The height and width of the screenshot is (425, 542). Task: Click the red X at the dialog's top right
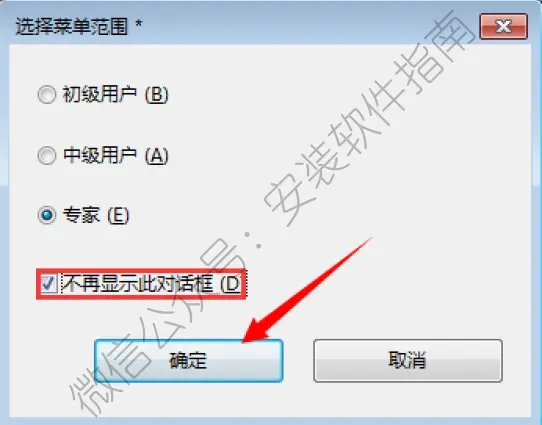504,26
